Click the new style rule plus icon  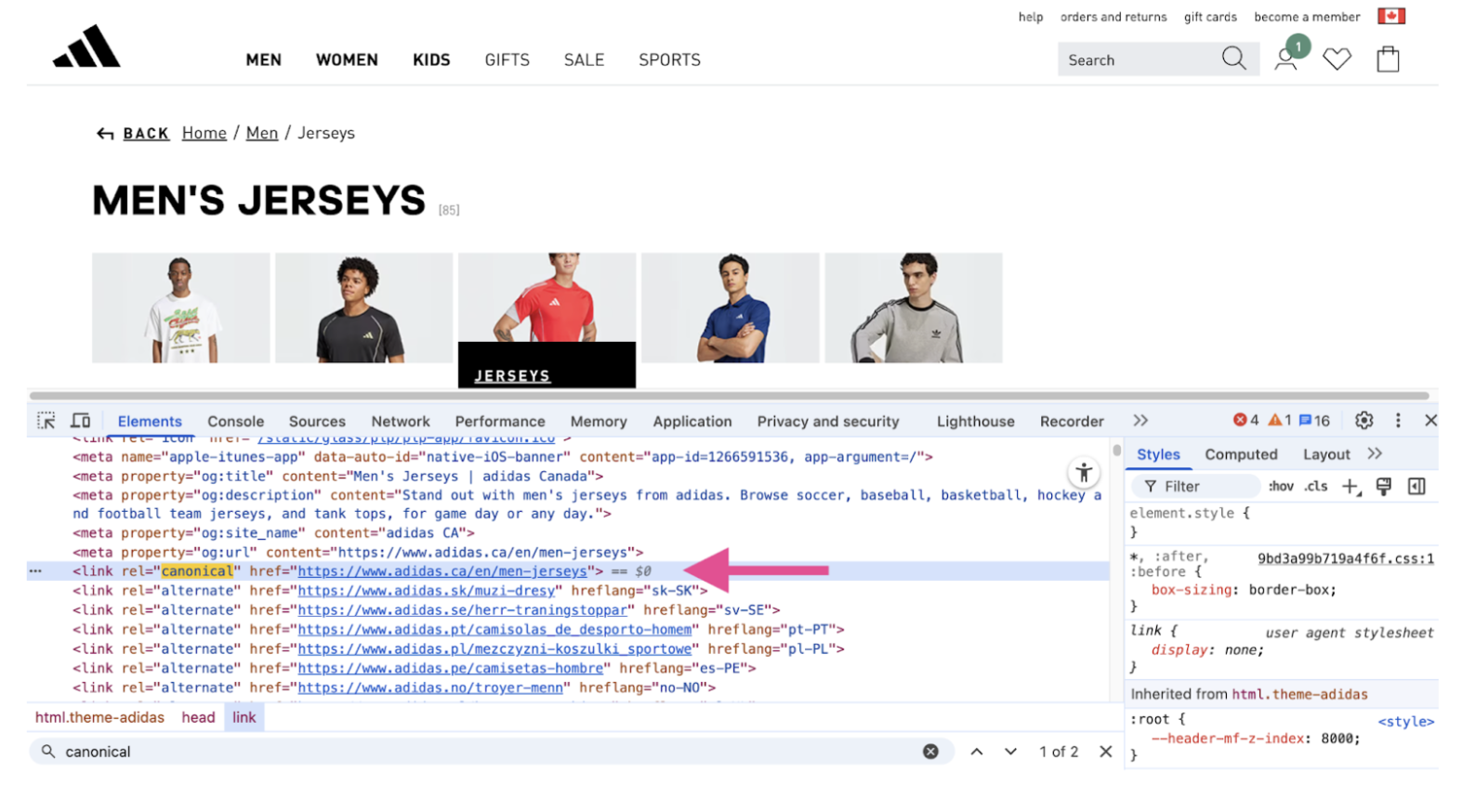[1350, 487]
